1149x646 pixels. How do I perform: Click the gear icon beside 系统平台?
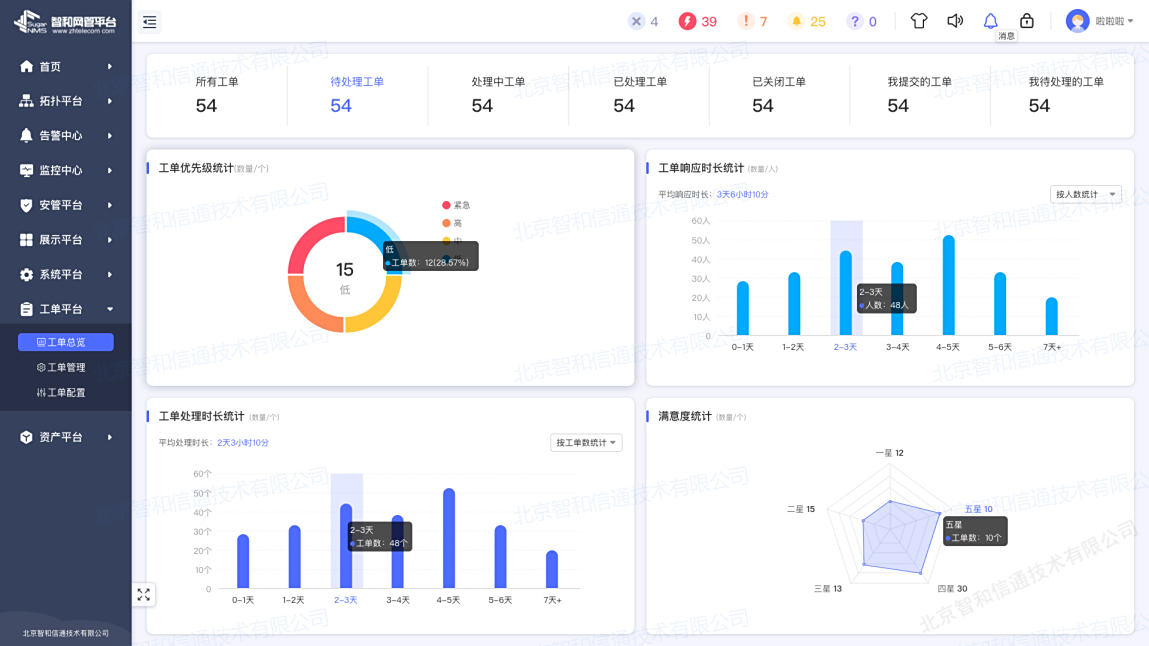26,275
